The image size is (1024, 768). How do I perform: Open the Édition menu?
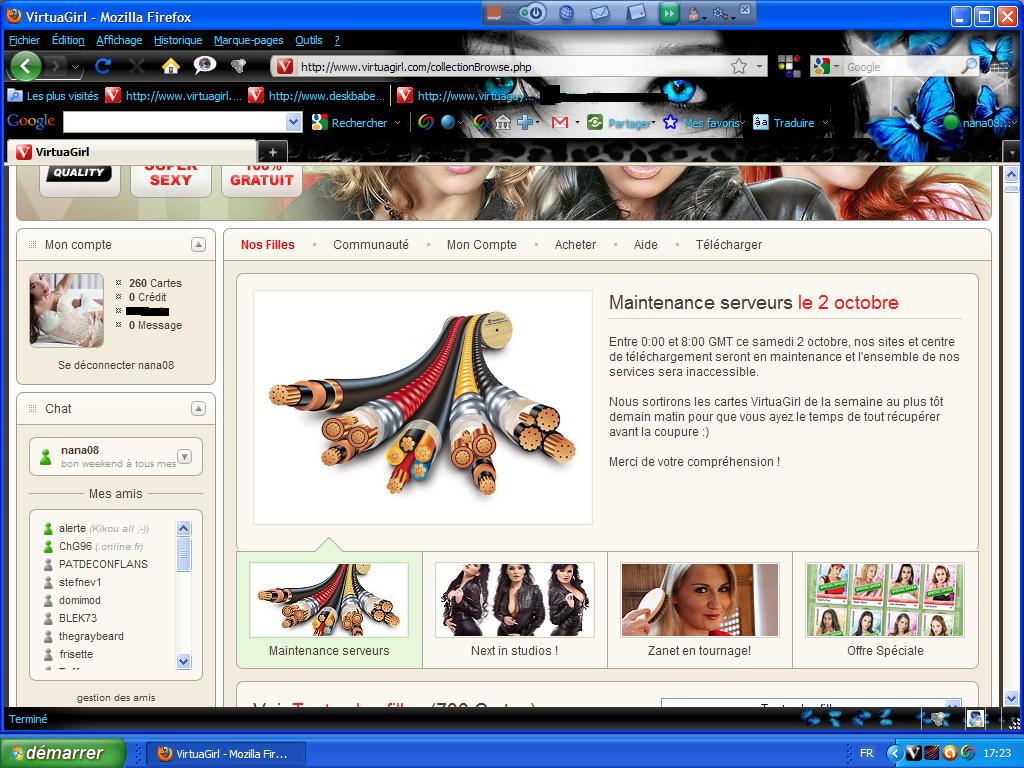click(68, 40)
